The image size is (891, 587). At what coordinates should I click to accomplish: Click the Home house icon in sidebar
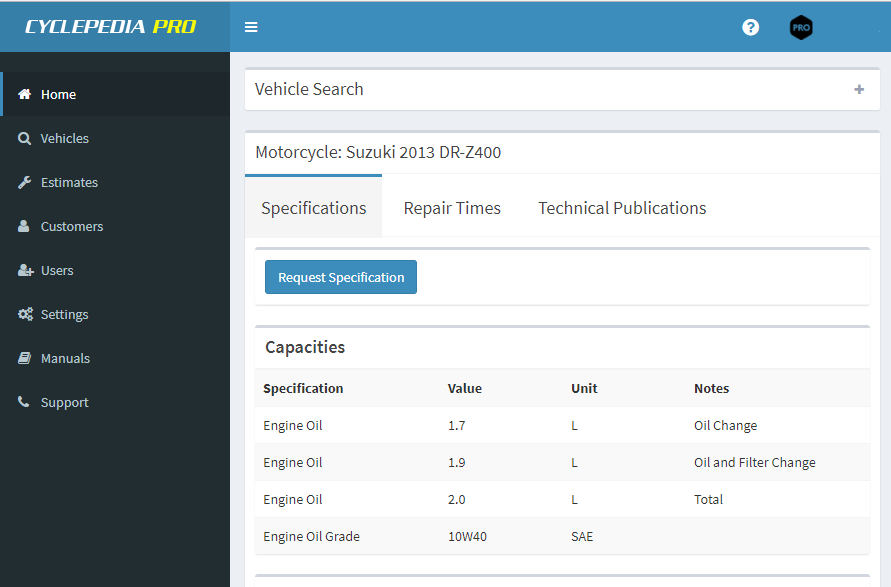tap(24, 94)
